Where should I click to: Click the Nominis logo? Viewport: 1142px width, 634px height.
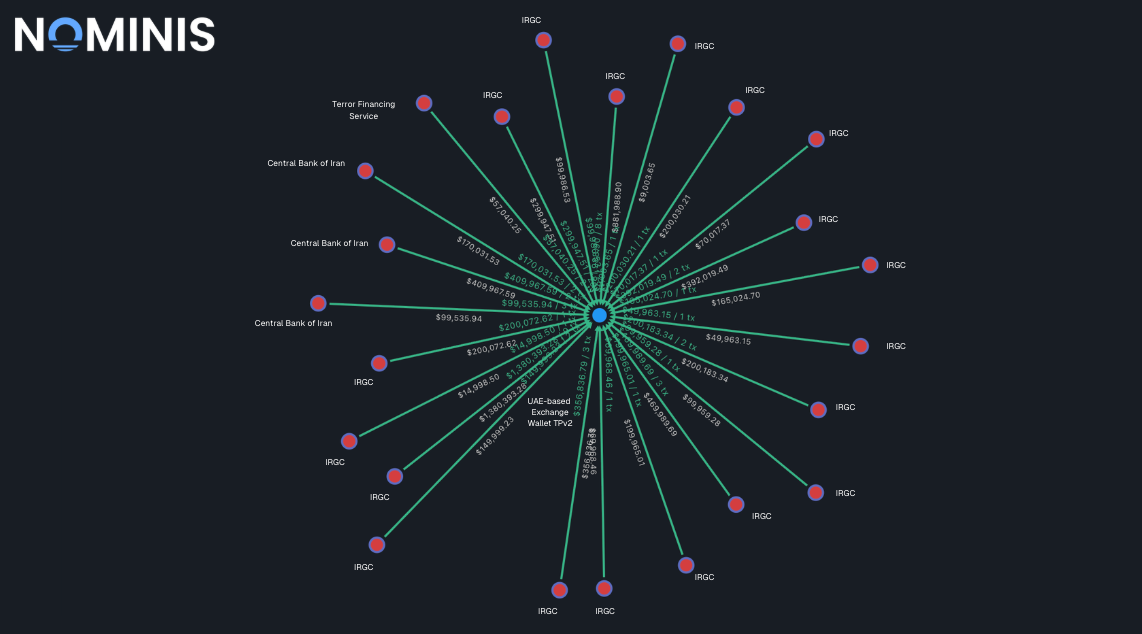click(x=114, y=35)
